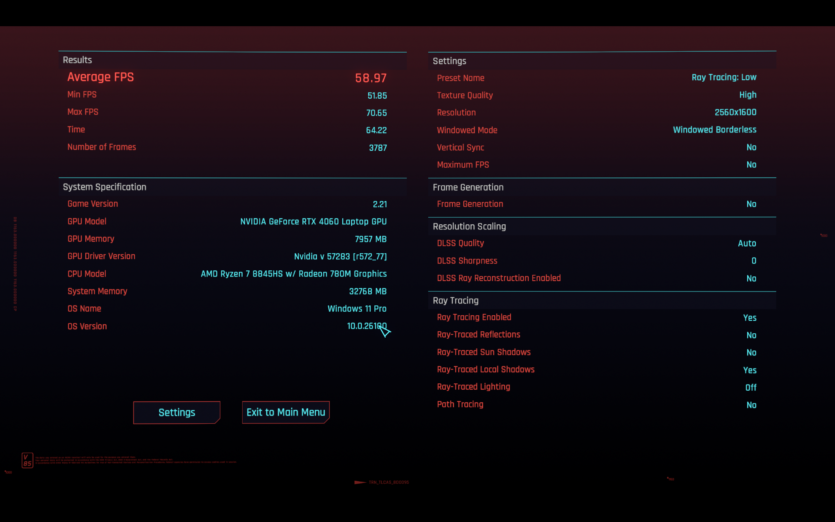Select the Resolution value 2560x1600
The width and height of the screenshot is (835, 522).
click(735, 112)
